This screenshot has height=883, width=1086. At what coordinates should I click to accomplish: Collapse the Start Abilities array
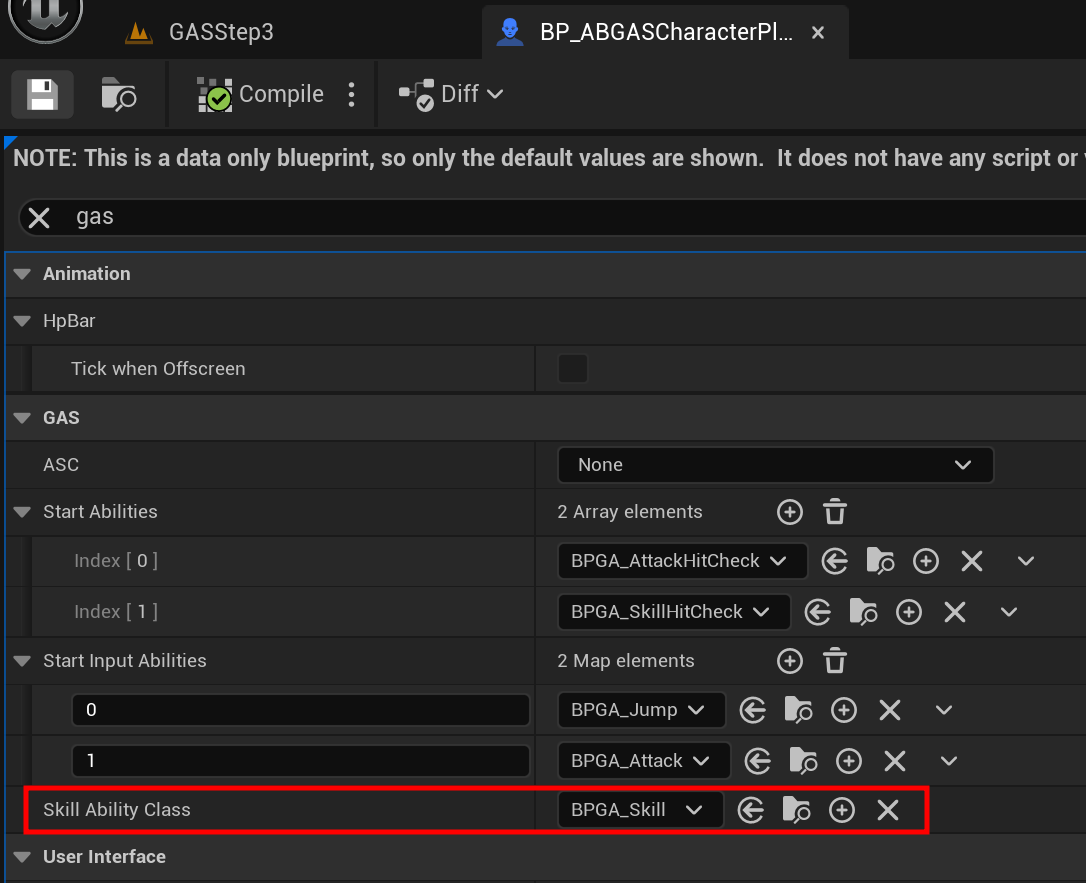pyautogui.click(x=22, y=512)
